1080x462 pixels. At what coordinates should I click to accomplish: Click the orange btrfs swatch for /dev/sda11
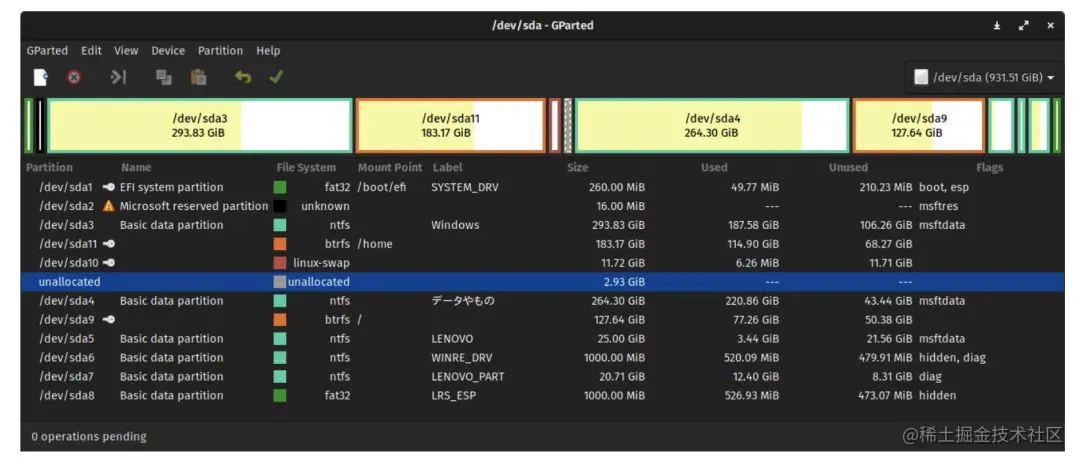point(280,244)
